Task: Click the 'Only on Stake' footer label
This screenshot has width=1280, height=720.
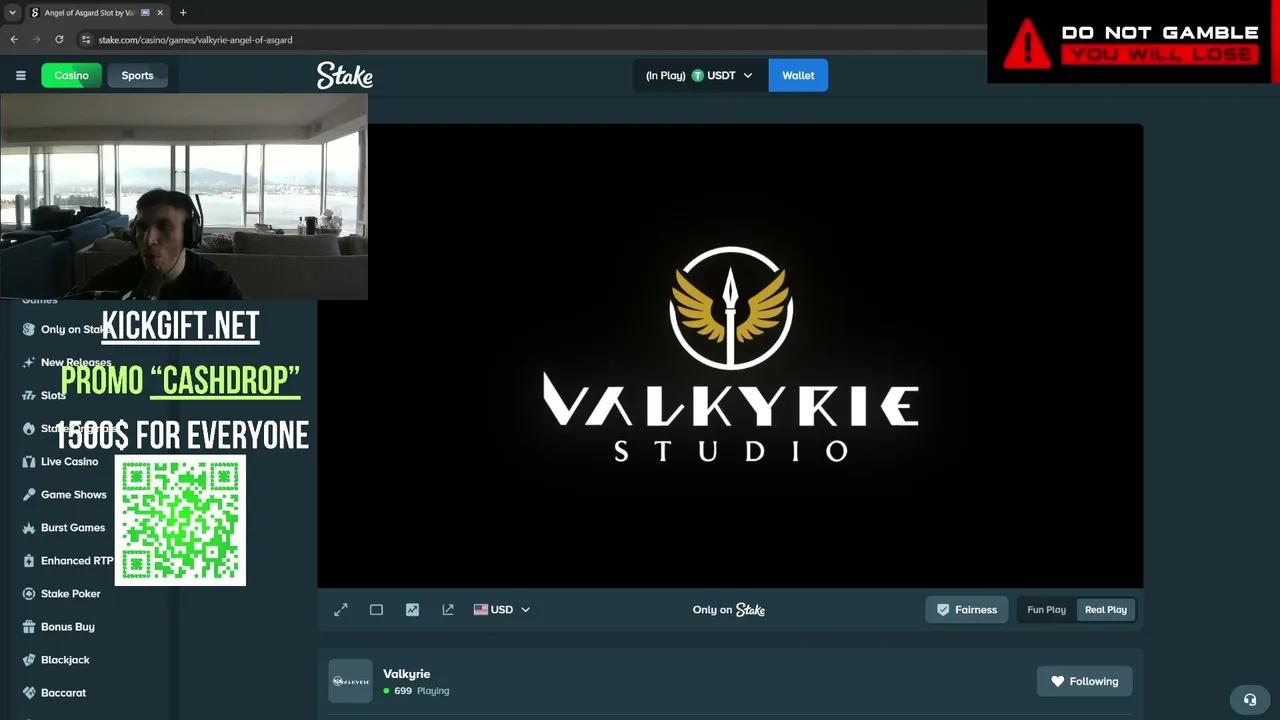Action: [729, 609]
